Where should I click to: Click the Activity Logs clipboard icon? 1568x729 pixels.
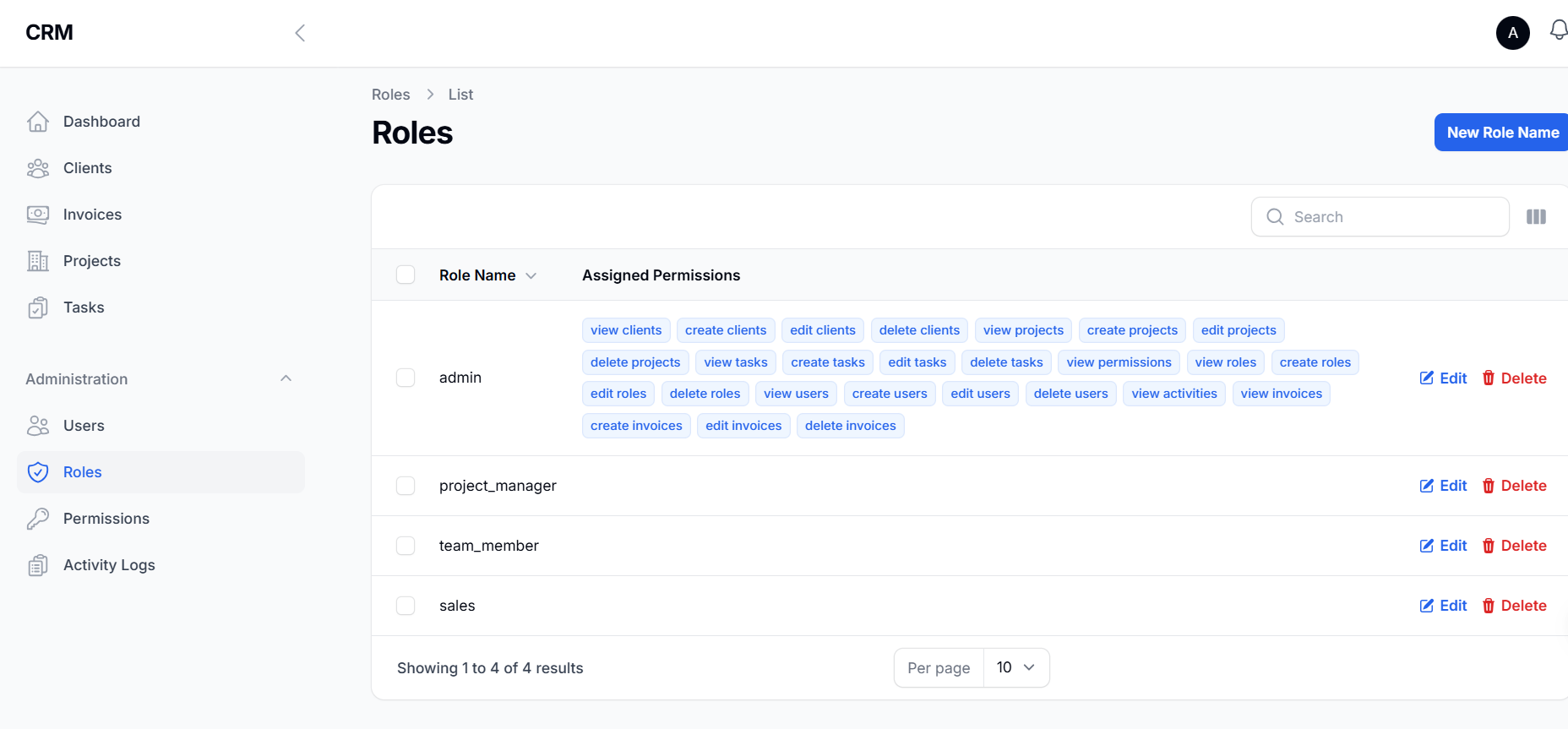pyautogui.click(x=38, y=565)
